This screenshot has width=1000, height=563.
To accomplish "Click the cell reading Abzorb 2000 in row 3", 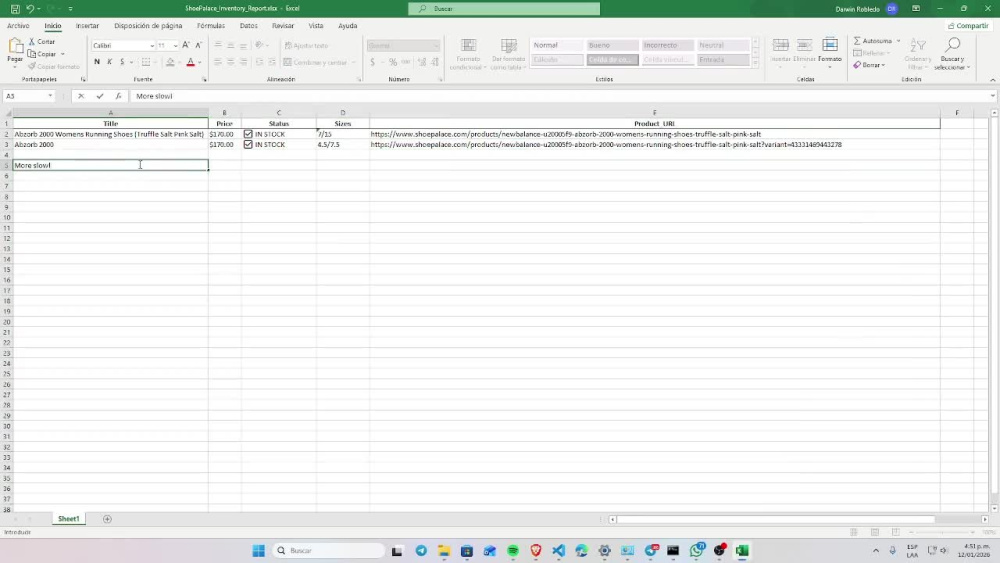I will pyautogui.click(x=110, y=145).
